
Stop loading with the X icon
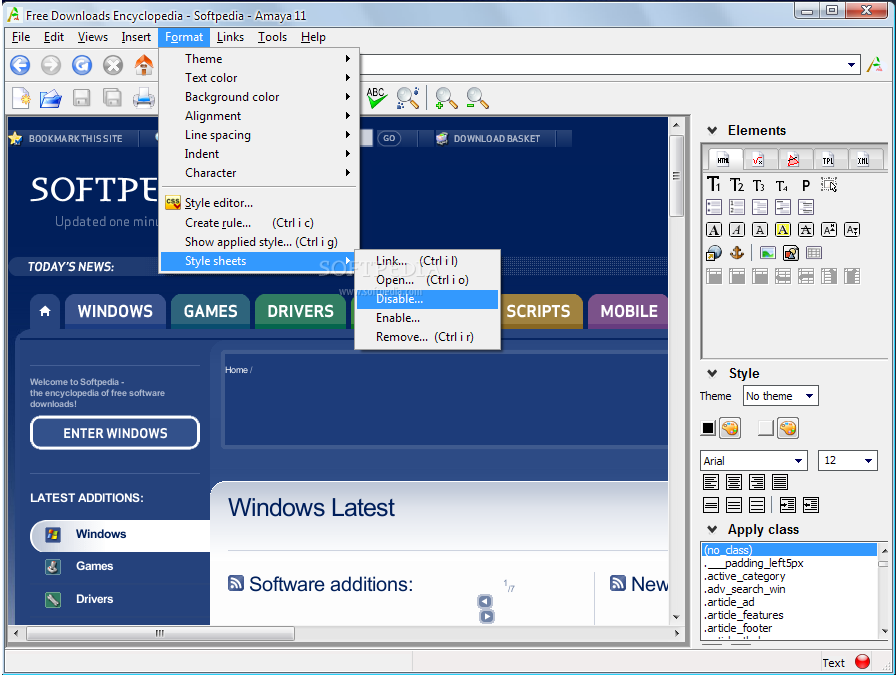pos(113,65)
